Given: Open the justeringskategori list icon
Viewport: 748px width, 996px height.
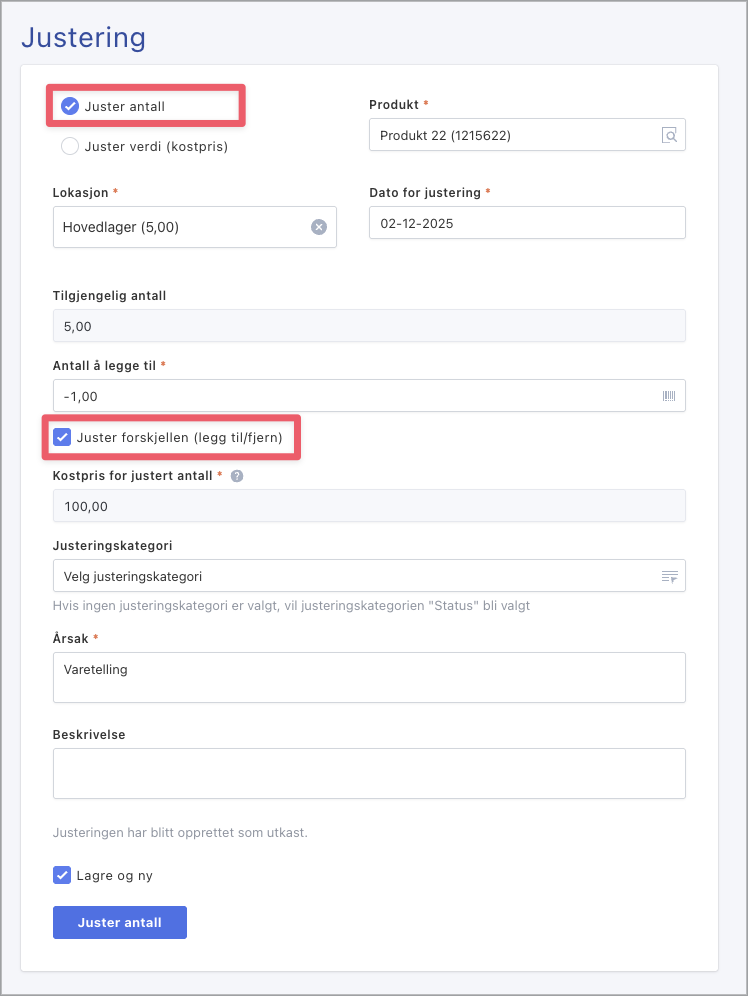Looking at the screenshot, I should [669, 576].
